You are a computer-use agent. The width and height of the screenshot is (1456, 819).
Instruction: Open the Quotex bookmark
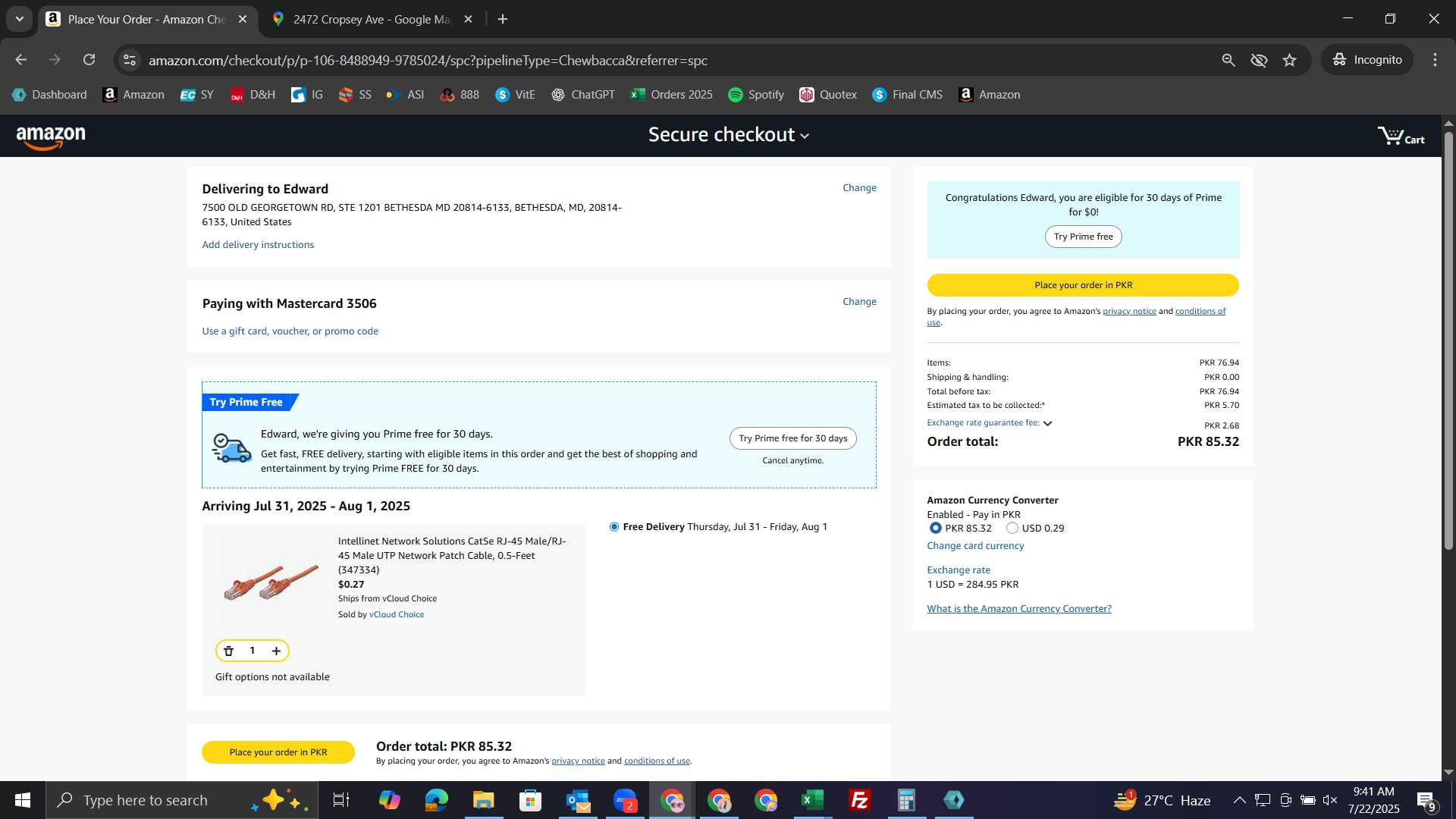tap(828, 95)
